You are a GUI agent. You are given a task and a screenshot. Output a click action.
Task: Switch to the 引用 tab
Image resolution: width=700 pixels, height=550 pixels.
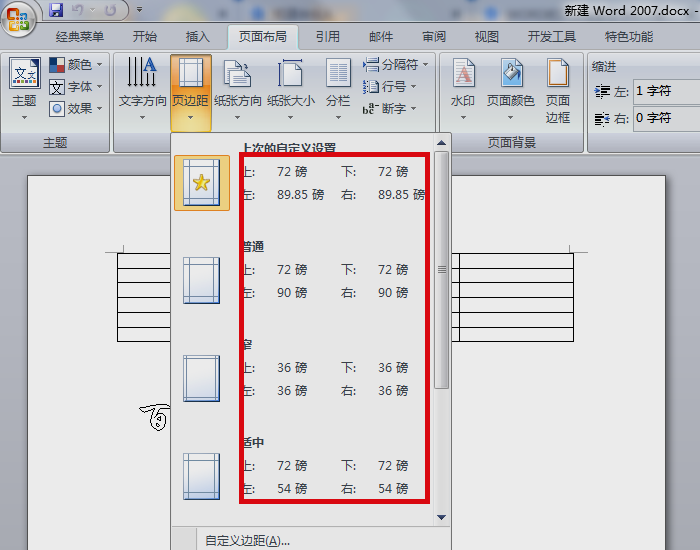[328, 37]
